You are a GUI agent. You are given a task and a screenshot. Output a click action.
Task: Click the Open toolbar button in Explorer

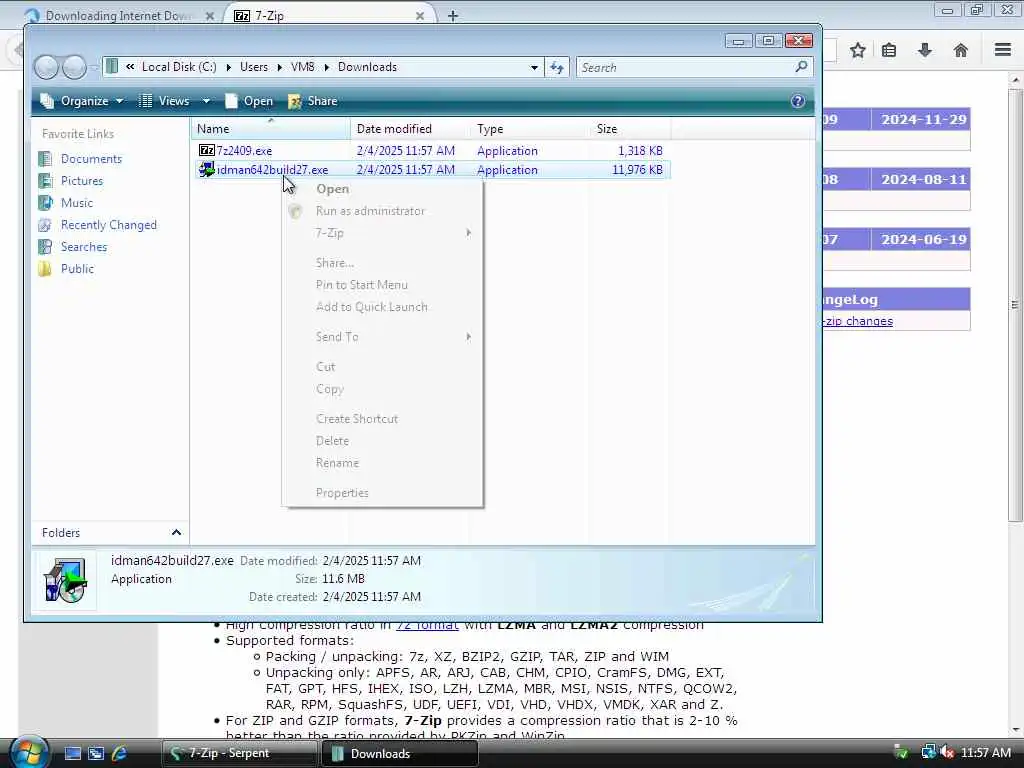click(249, 101)
